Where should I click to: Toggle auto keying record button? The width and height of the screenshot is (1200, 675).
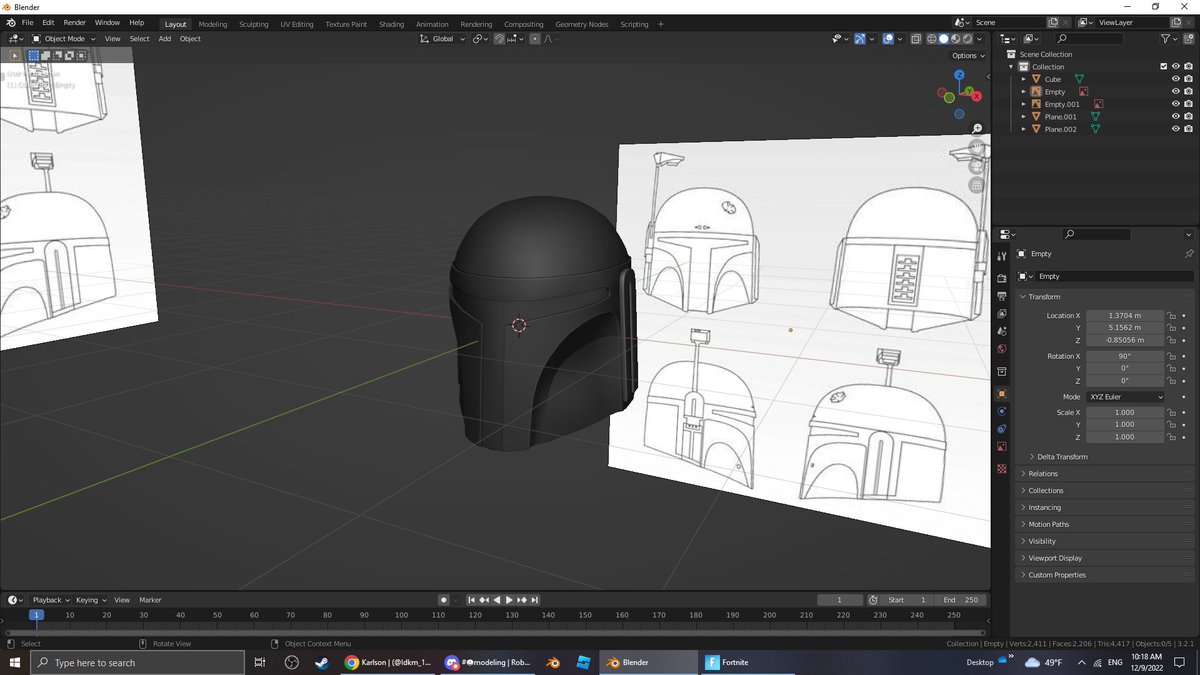coord(443,600)
